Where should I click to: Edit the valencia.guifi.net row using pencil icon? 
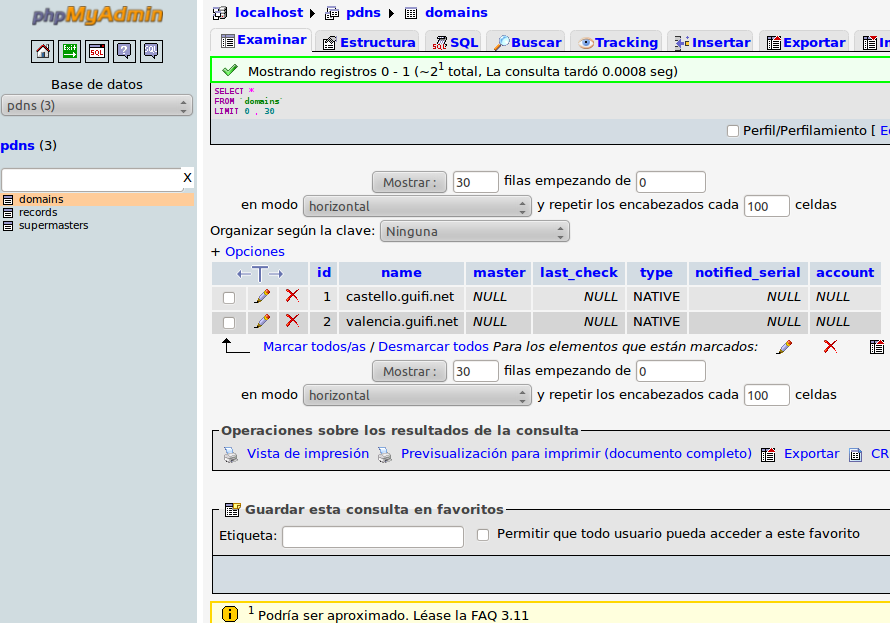tap(262, 321)
